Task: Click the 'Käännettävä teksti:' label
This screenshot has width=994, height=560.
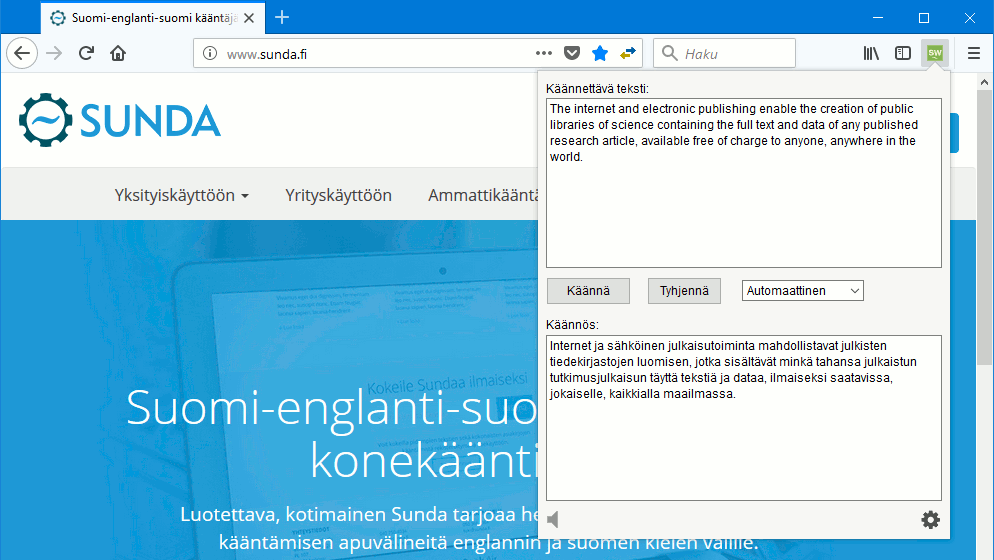Action: [x=597, y=89]
